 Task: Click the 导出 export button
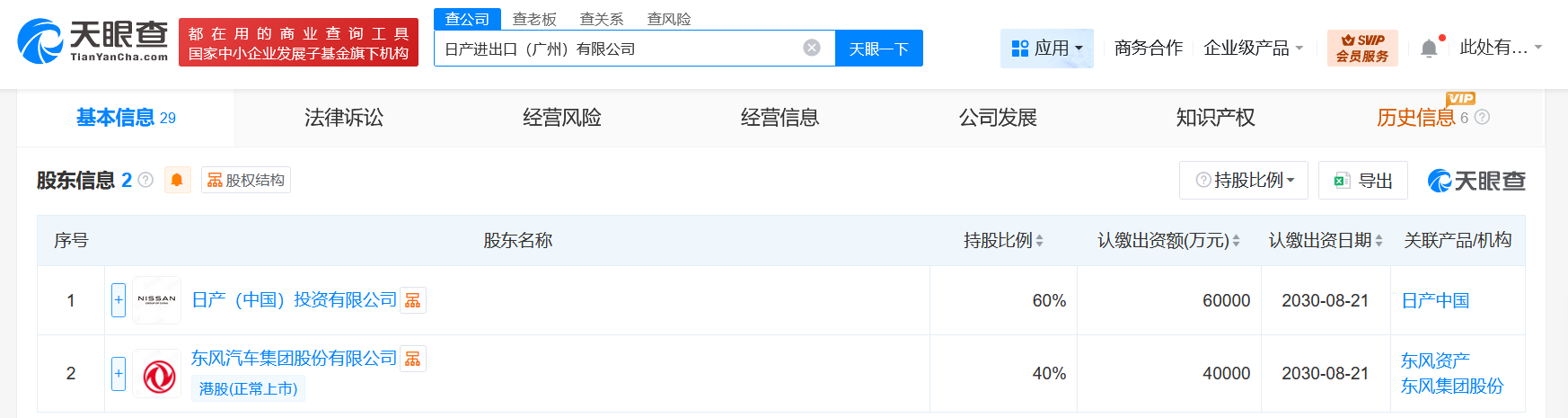[1363, 181]
